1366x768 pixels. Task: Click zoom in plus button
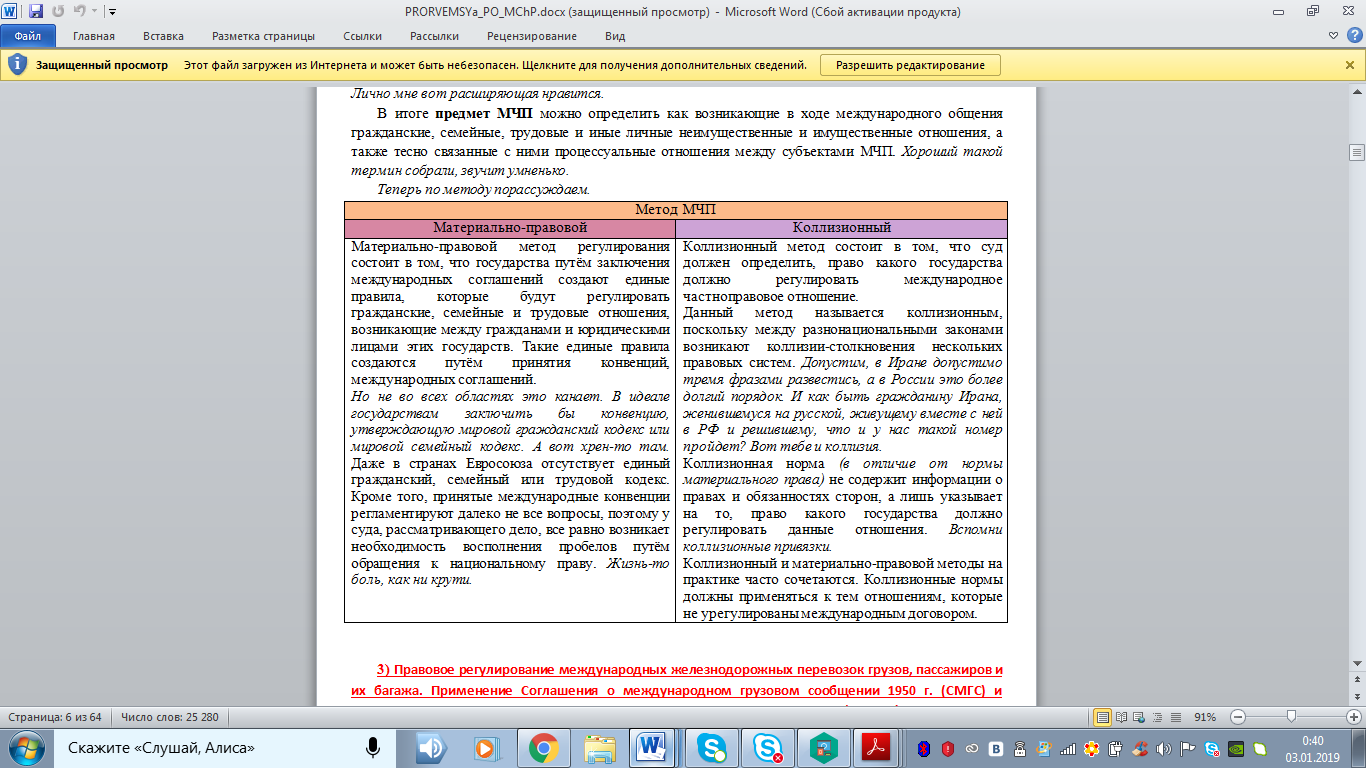[1354, 717]
